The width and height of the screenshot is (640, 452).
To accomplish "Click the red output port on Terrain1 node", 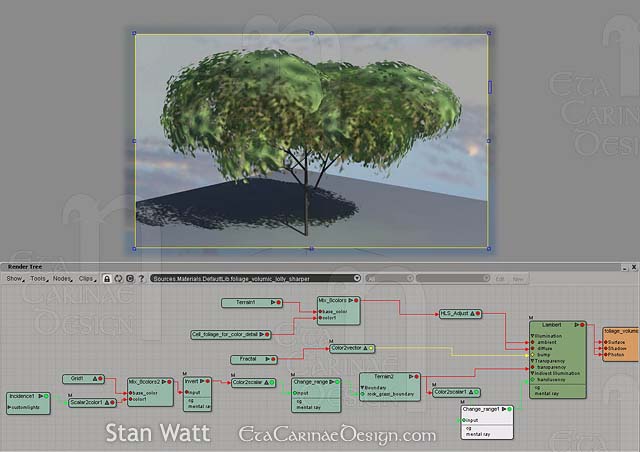I will tap(280, 301).
